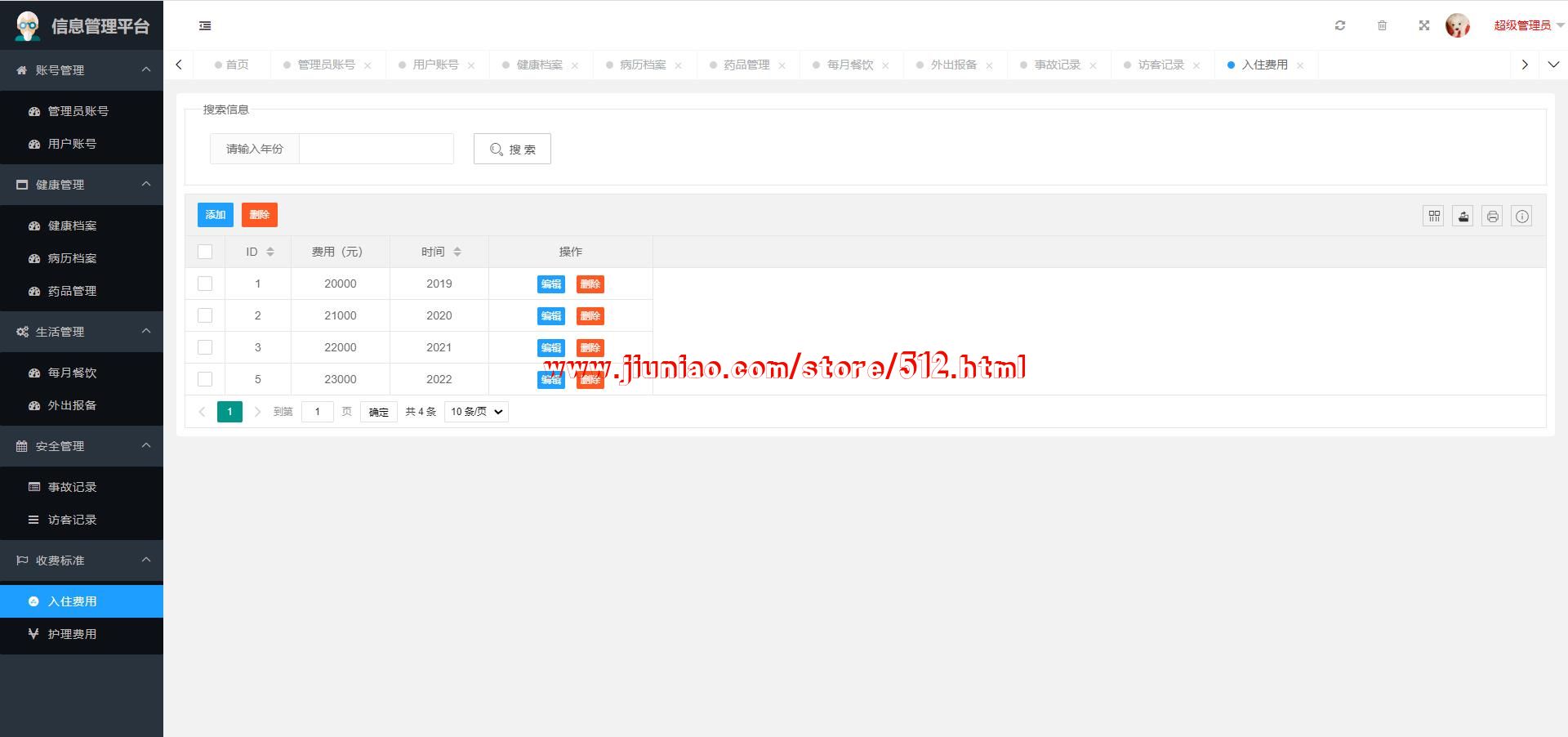The width and height of the screenshot is (1568, 737).
Task: Close the 访客记录 tab
Action: pyautogui.click(x=1196, y=65)
